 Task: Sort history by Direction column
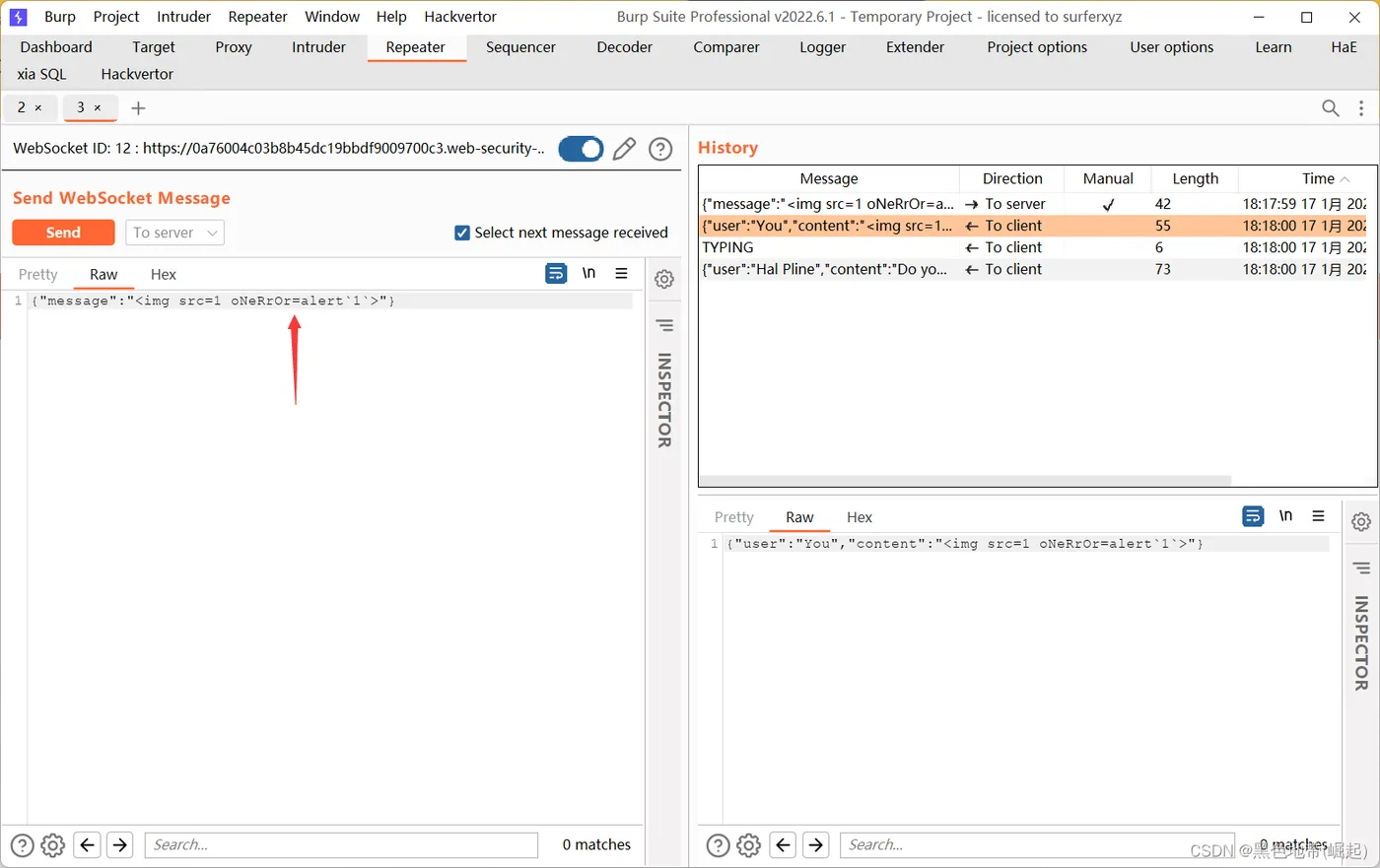(1012, 178)
